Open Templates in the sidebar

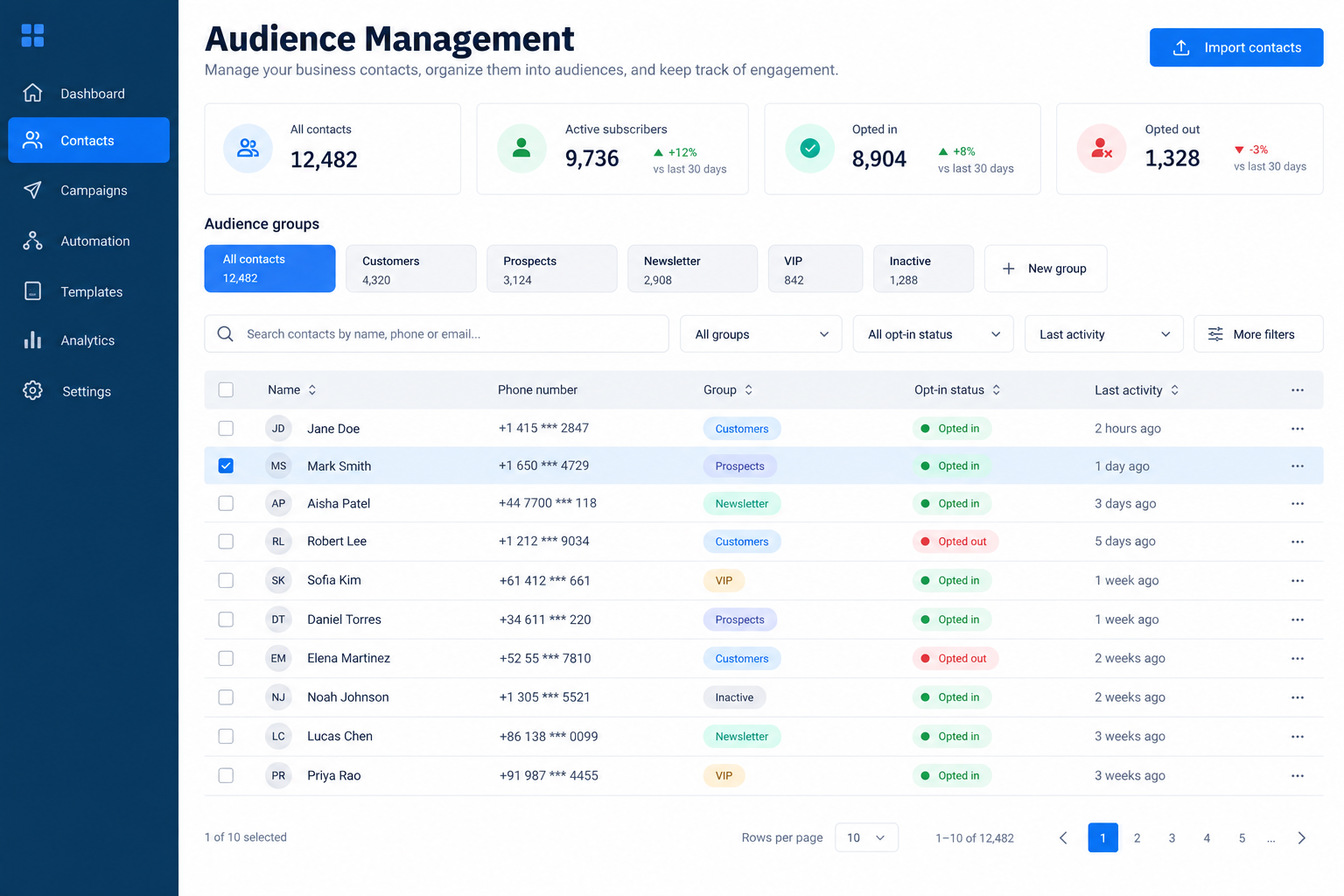[88, 292]
